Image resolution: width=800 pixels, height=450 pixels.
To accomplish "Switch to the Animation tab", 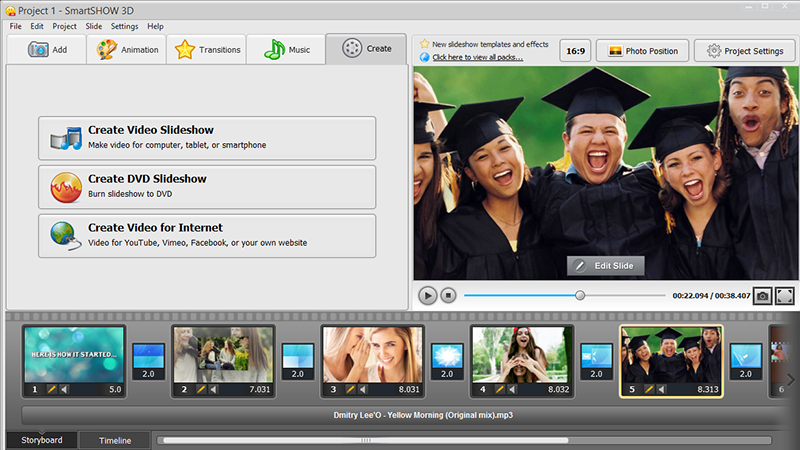I will tap(127, 49).
